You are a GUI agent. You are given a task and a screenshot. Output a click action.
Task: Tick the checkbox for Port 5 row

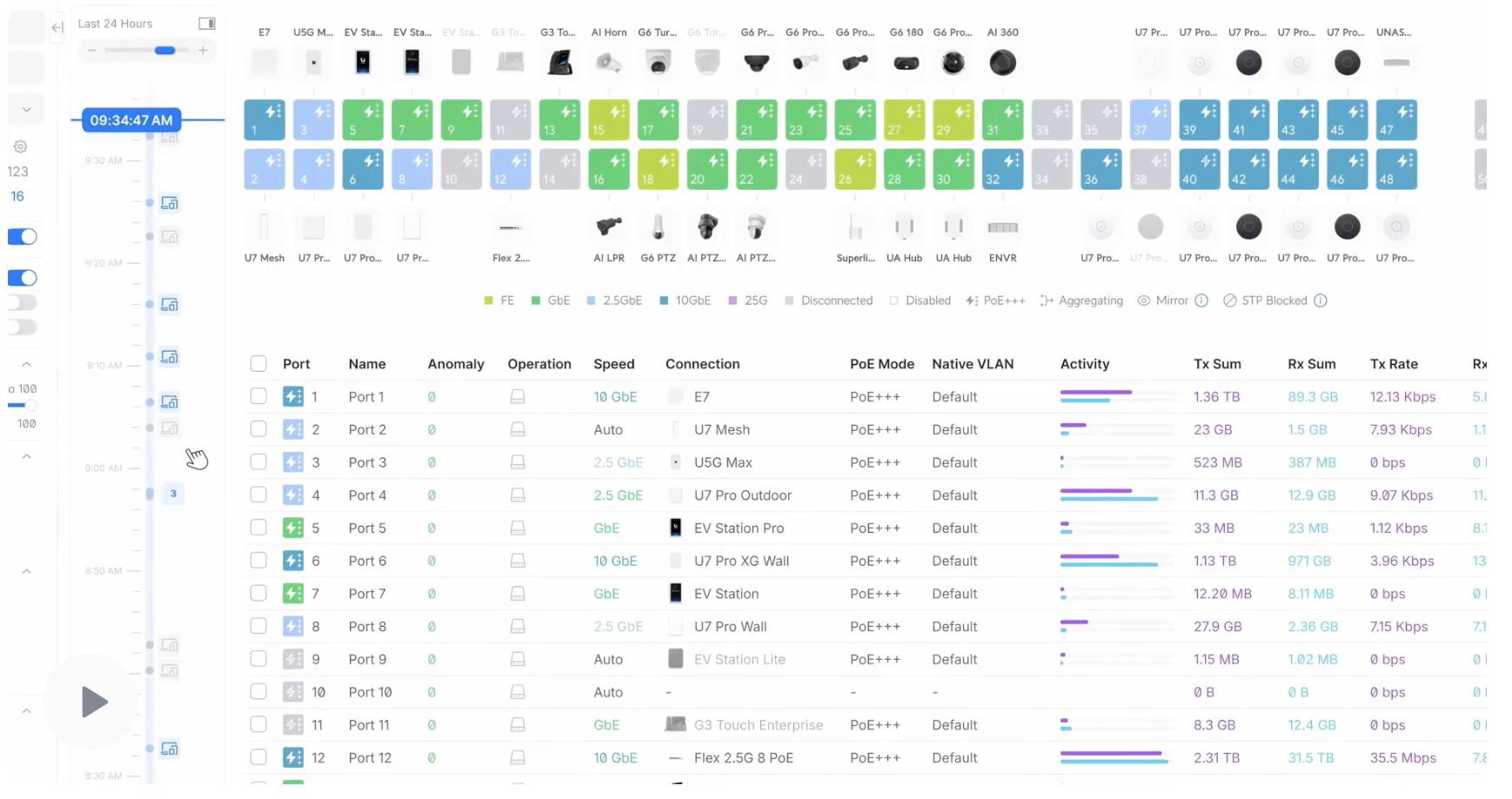click(258, 528)
